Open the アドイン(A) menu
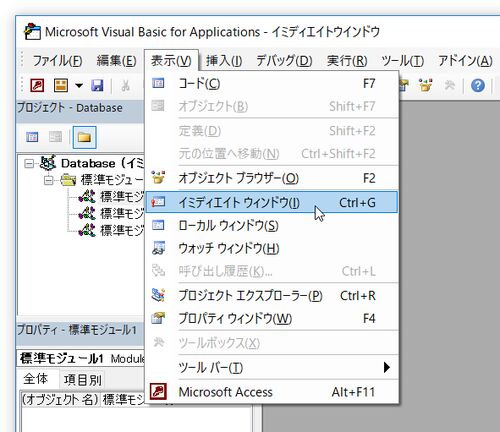The width and height of the screenshot is (500, 432). 465,61
